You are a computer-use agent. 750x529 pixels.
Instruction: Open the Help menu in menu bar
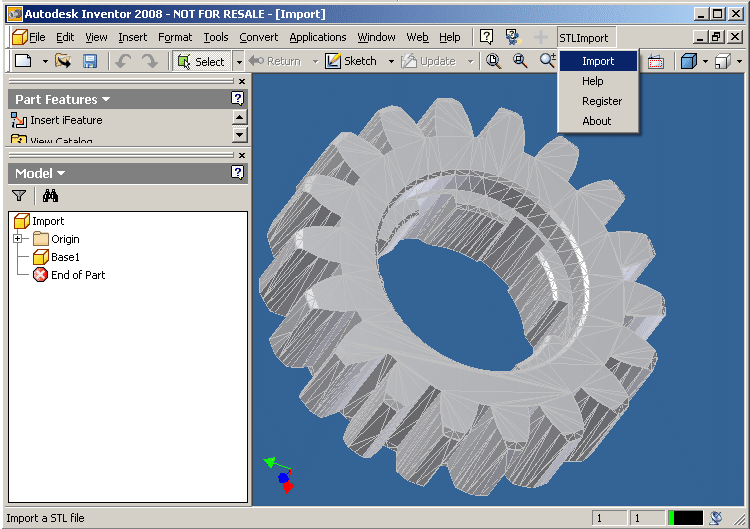(x=450, y=37)
